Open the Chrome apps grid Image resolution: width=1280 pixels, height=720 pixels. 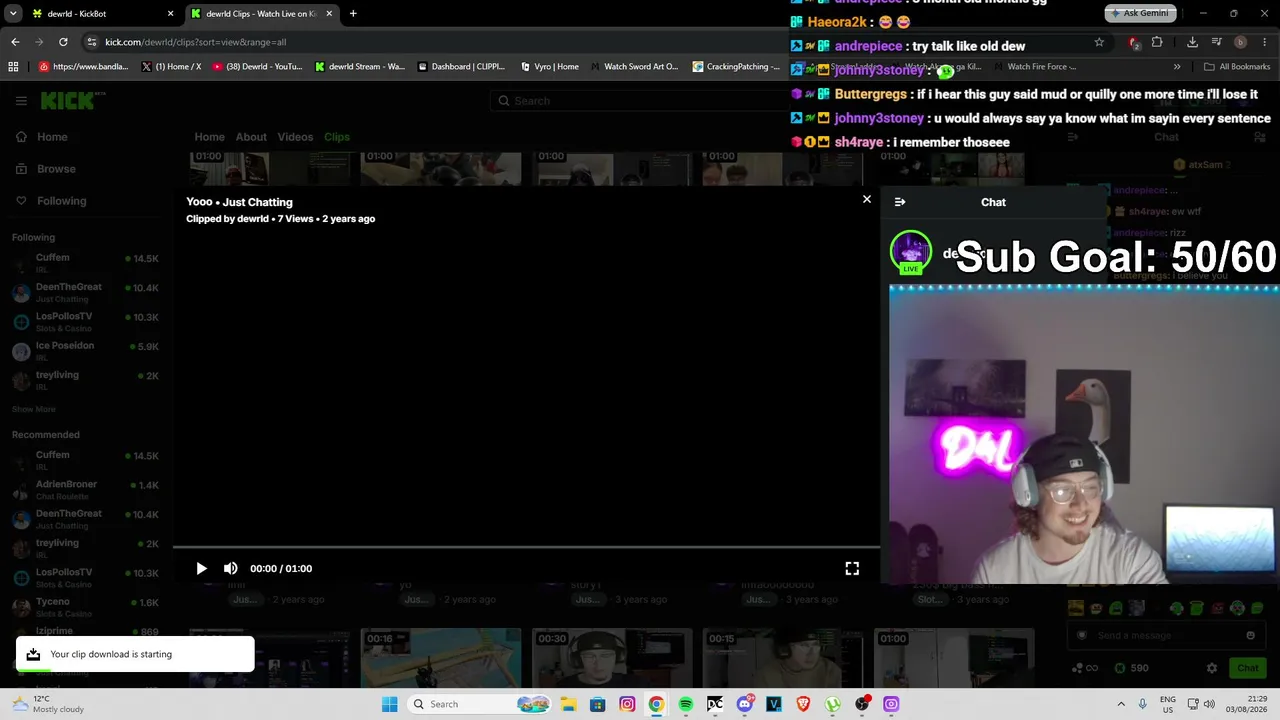13,67
